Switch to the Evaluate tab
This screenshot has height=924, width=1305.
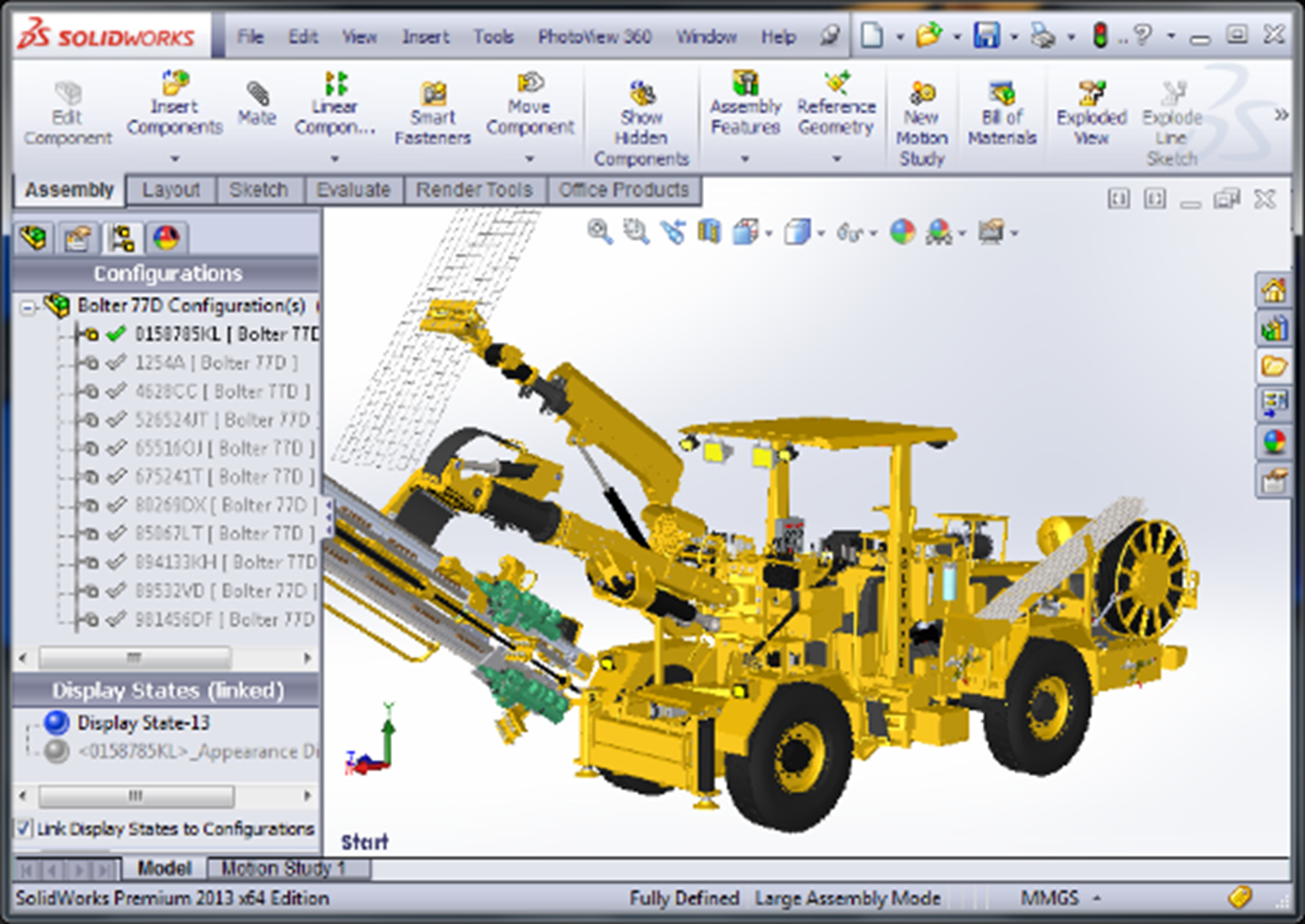click(353, 190)
